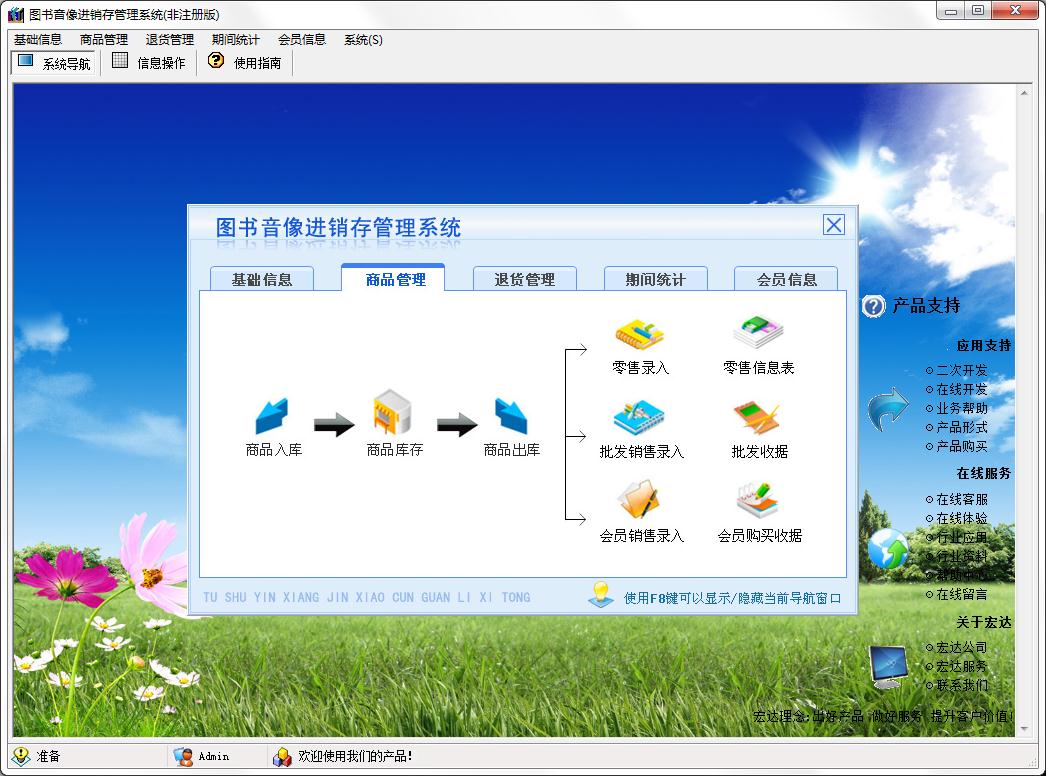Viewport: 1046px width, 776px height.
Task: Click the 在线客服 link
Action: coord(961,499)
